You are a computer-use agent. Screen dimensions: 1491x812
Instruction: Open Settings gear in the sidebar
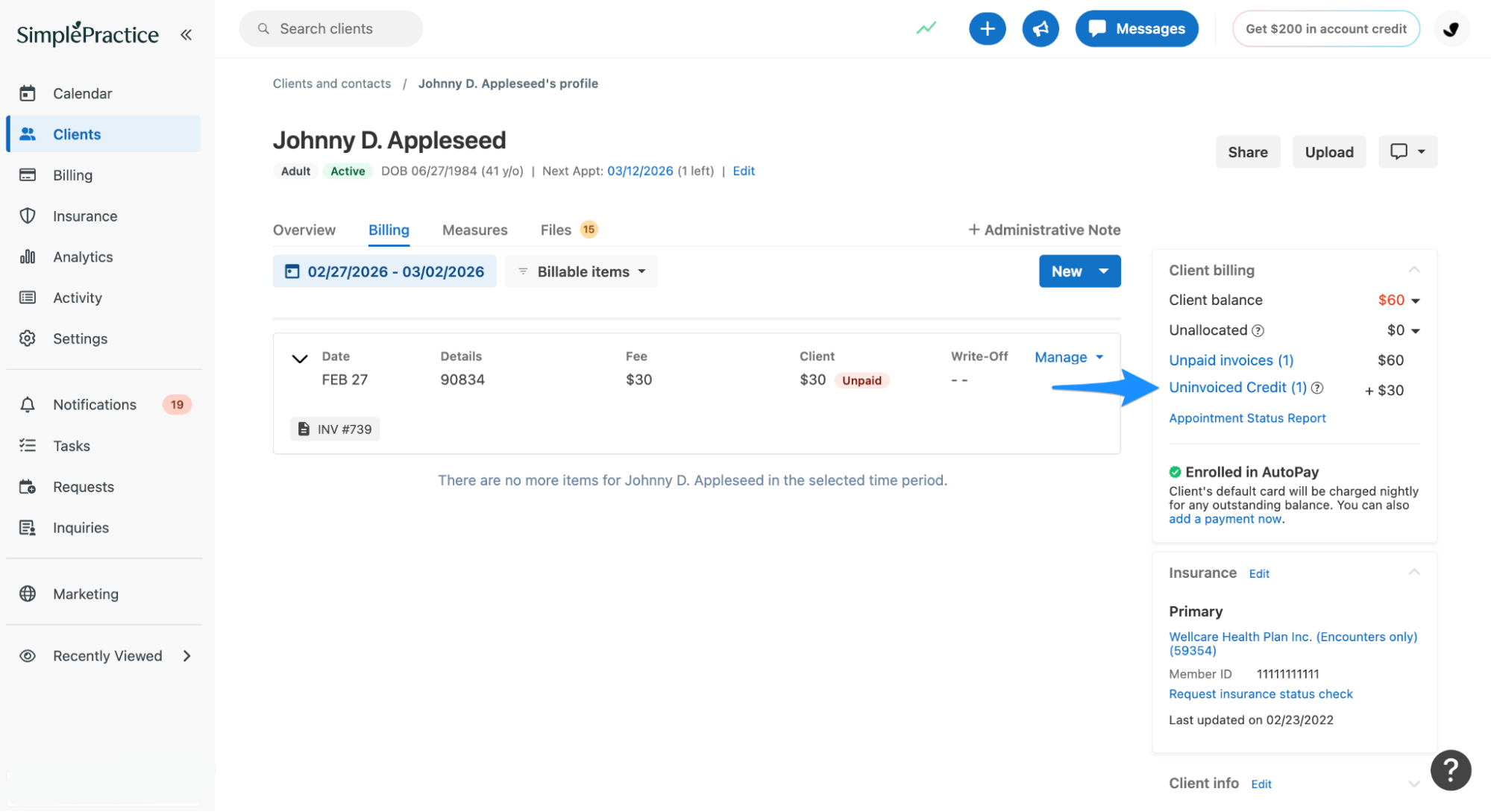[x=80, y=339]
